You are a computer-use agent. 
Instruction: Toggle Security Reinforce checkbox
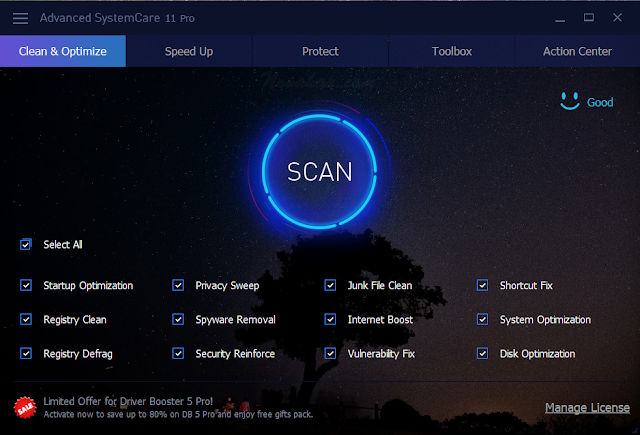[x=178, y=353]
